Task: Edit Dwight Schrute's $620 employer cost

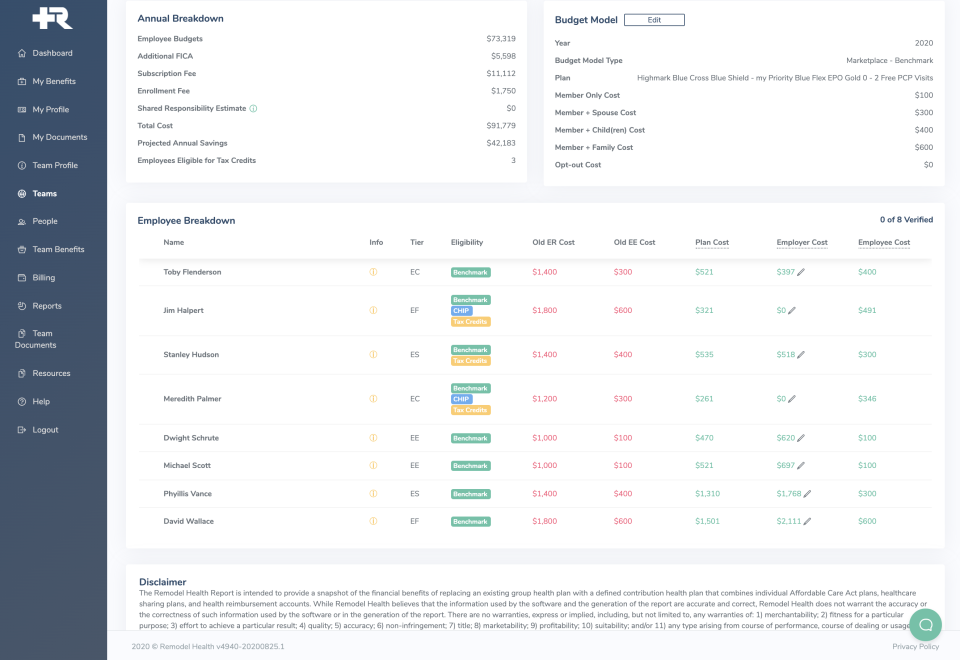Action: [801, 438]
